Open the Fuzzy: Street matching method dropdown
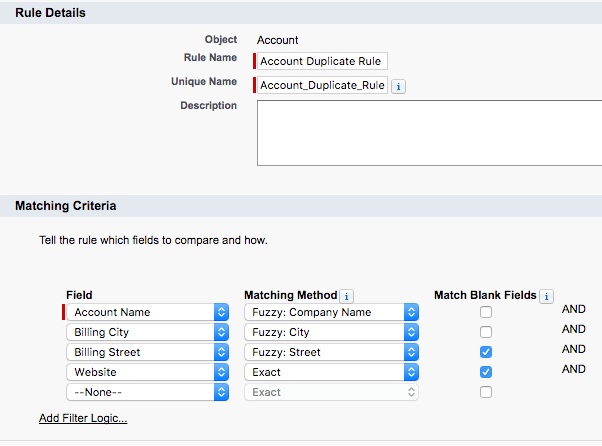The height and width of the screenshot is (446, 602). pos(331,352)
